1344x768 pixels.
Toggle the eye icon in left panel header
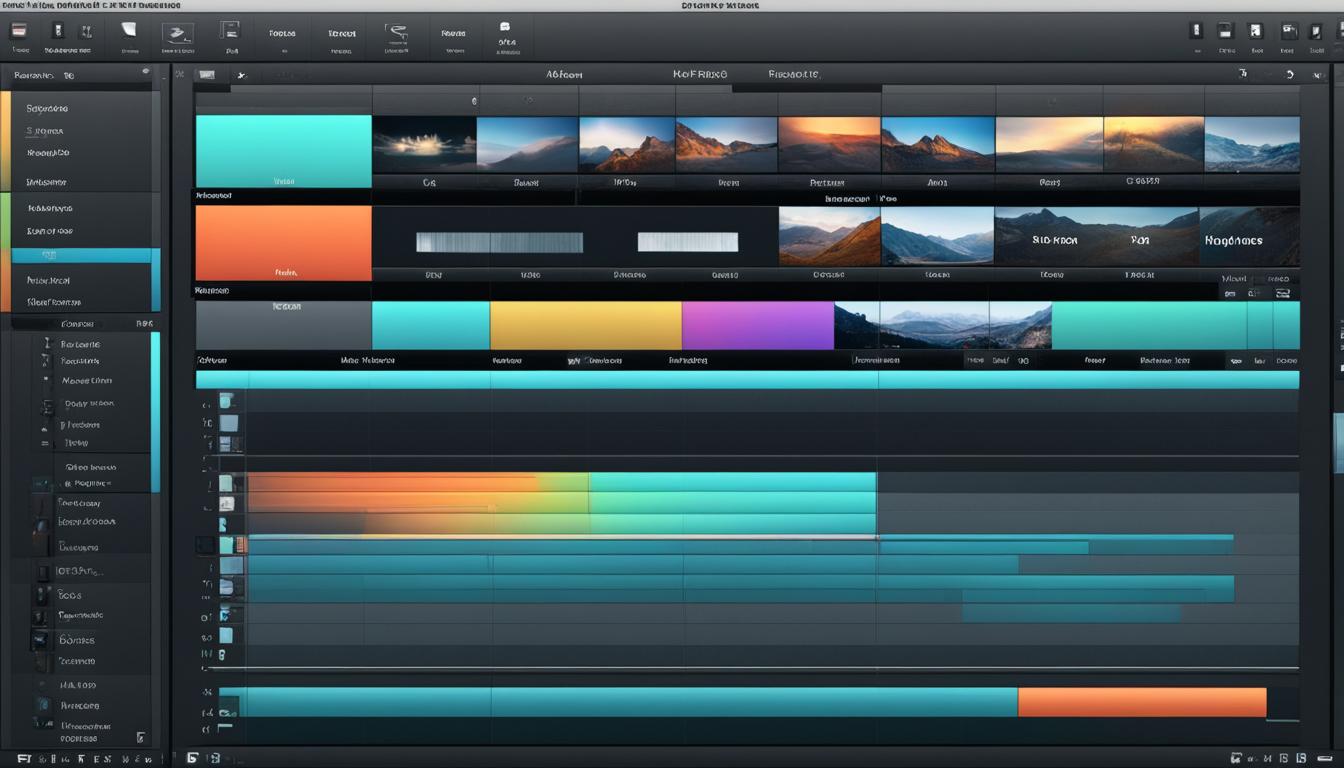click(x=145, y=72)
